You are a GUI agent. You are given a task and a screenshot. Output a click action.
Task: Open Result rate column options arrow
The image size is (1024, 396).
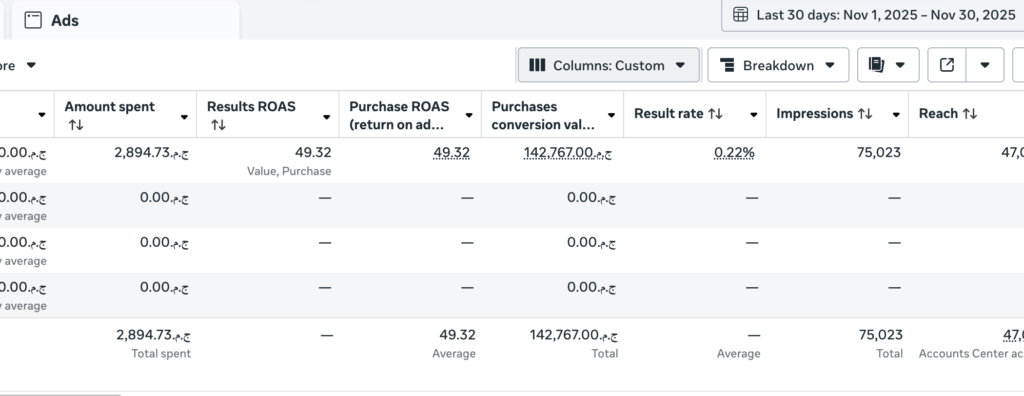(754, 114)
